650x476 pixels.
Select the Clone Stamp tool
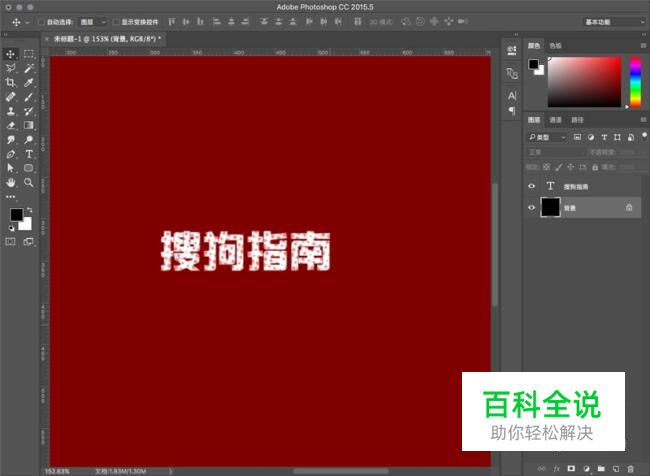tap(10, 111)
